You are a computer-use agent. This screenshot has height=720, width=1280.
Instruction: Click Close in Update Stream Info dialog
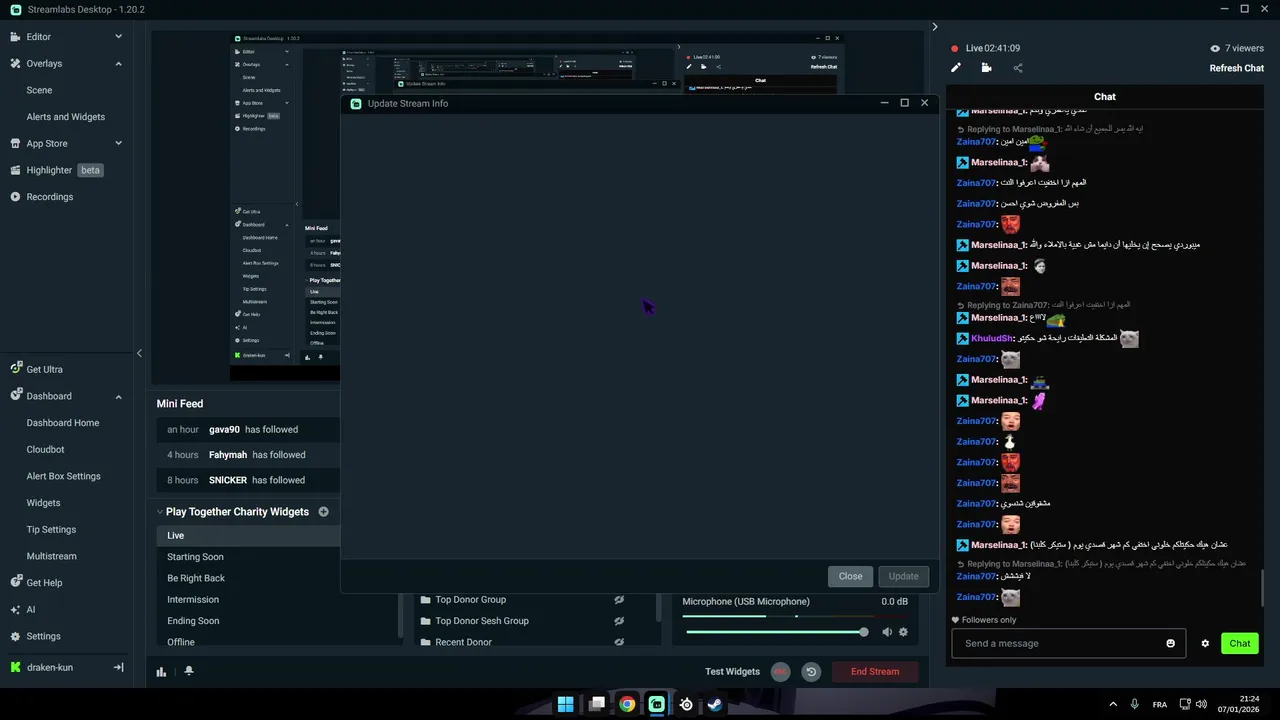click(850, 576)
